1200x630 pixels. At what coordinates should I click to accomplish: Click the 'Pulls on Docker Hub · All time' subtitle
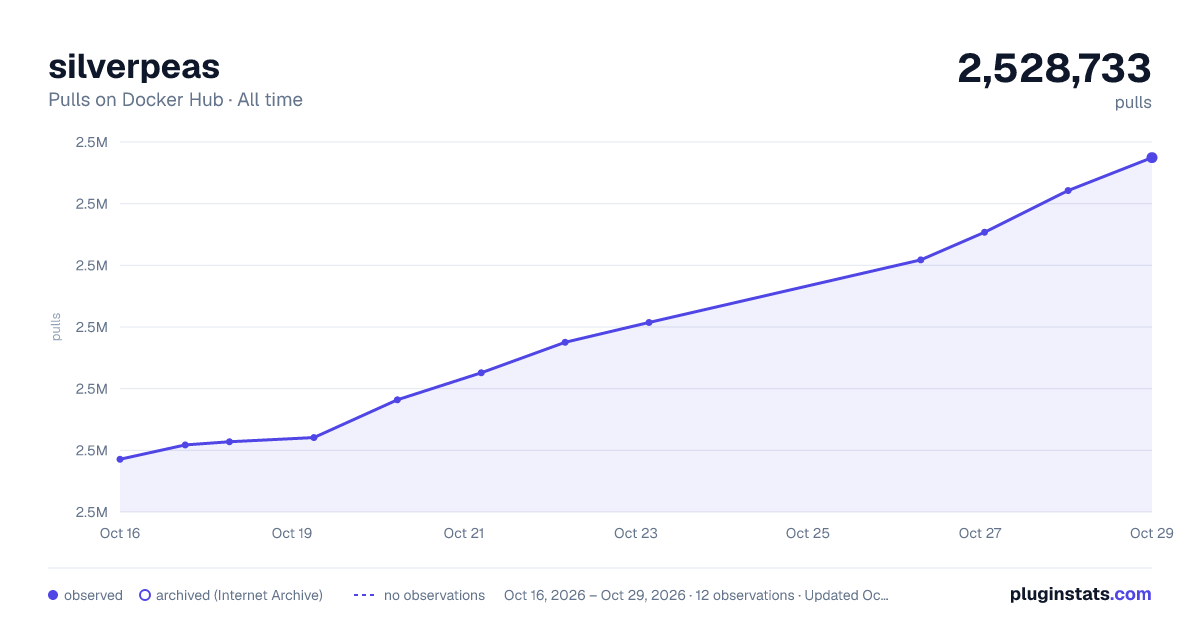(175, 100)
